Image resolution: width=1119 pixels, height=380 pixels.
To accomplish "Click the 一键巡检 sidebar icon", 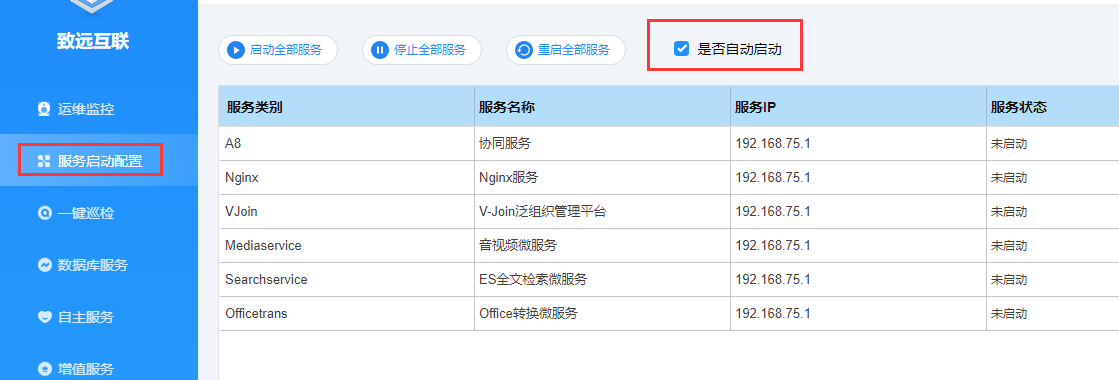I will point(44,213).
